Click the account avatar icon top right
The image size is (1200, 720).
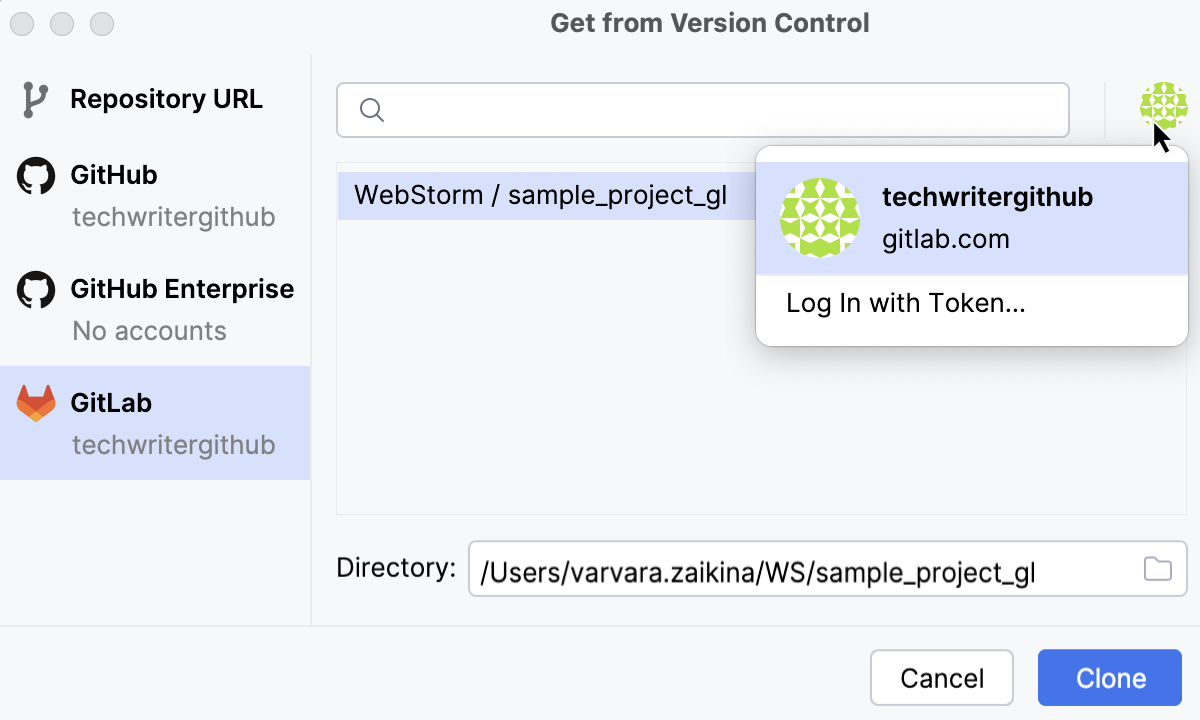[x=1163, y=105]
